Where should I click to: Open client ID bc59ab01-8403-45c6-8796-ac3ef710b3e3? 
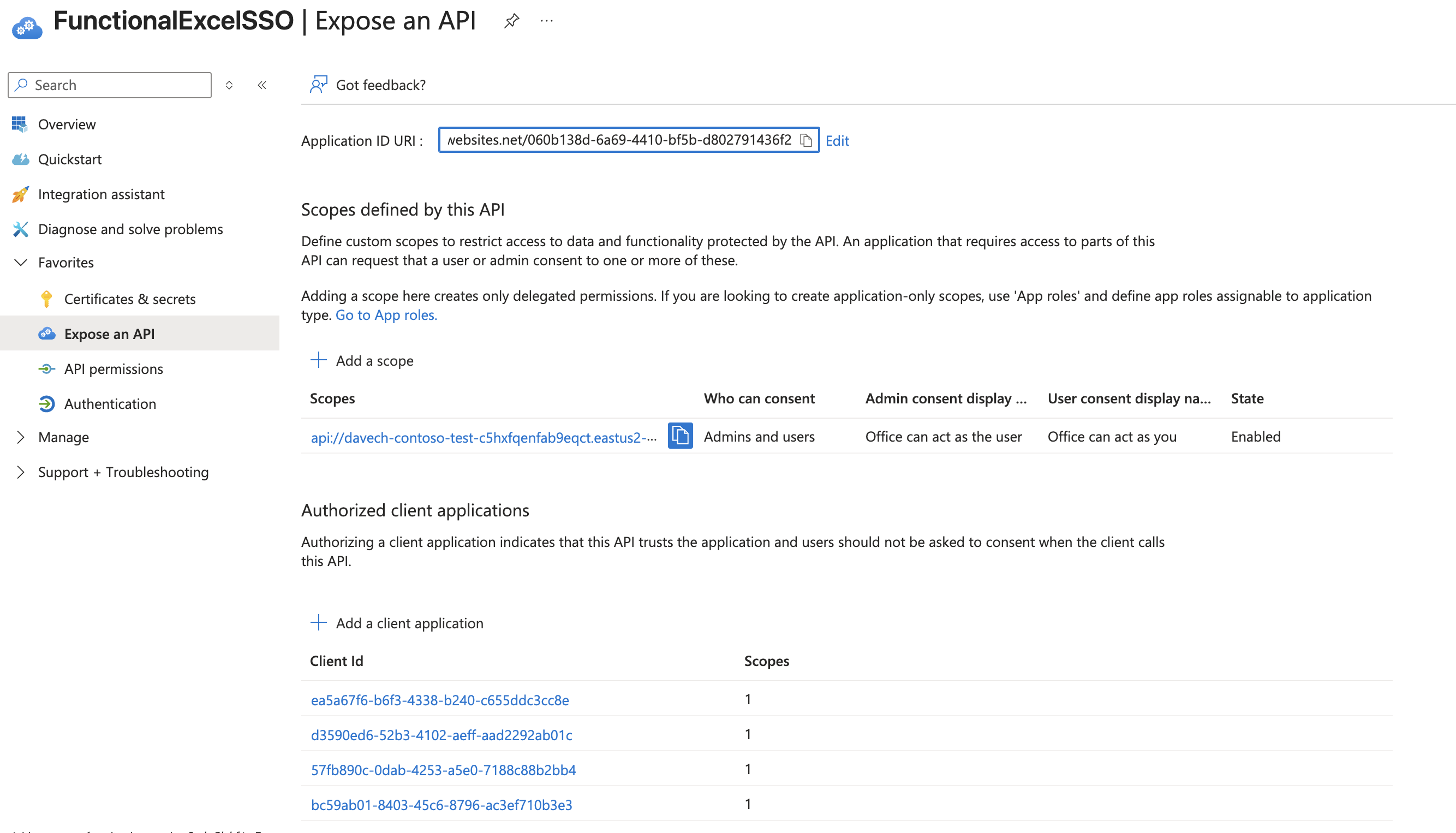[441, 805]
